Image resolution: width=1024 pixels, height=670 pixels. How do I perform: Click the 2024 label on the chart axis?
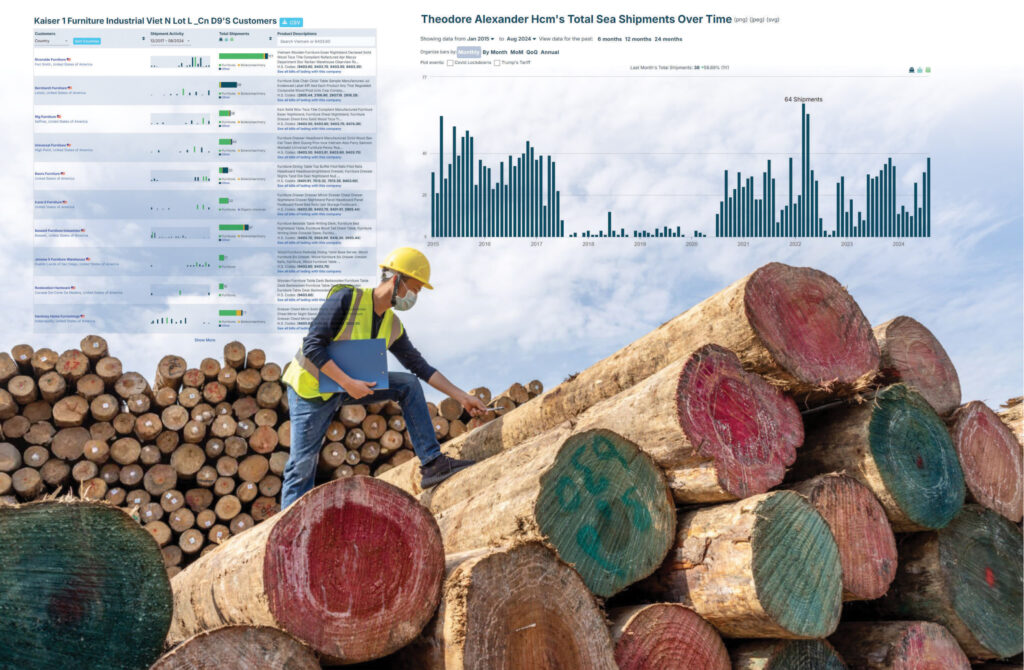899,244
